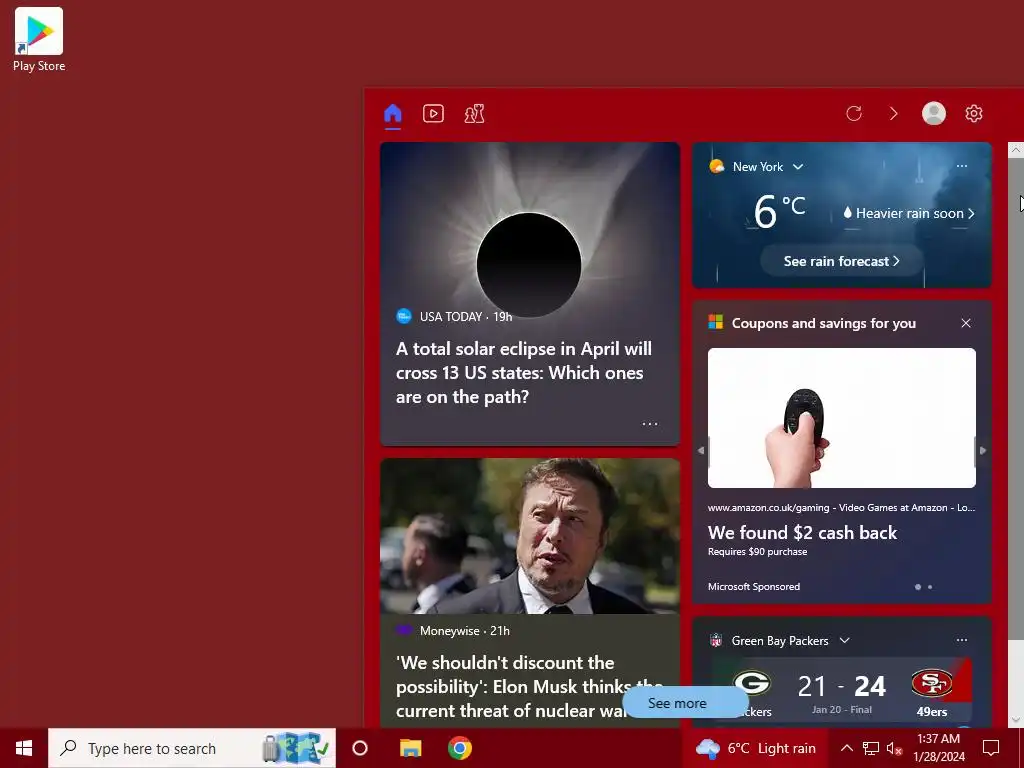
Task: Open File Explorer from taskbar
Action: pos(410,748)
